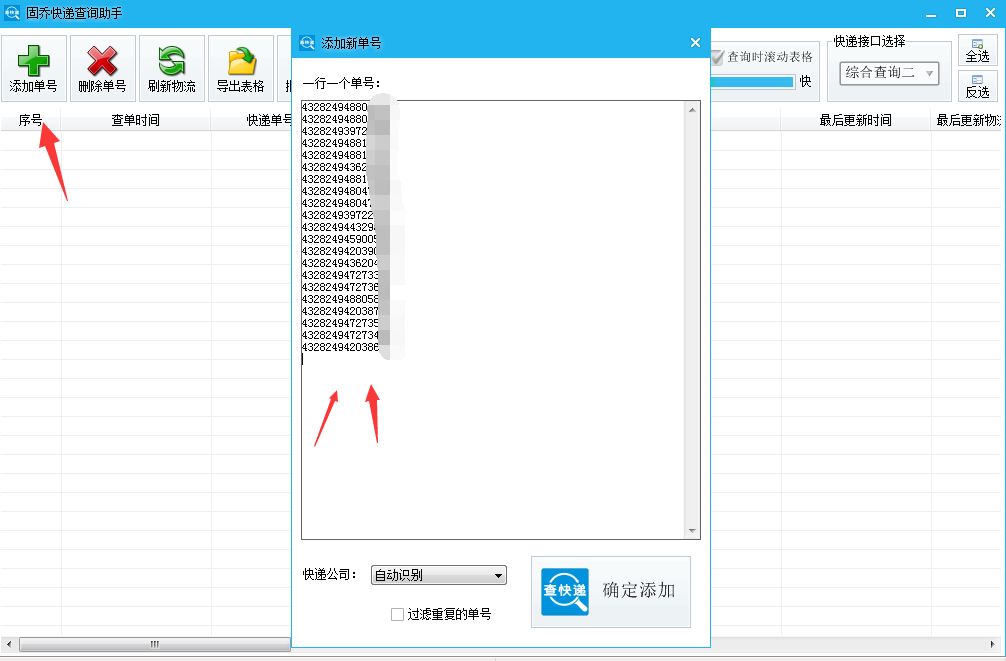The image size is (1006, 661).
Task: Click the blue 查快递 logo inside the confirm button
Action: tap(563, 592)
